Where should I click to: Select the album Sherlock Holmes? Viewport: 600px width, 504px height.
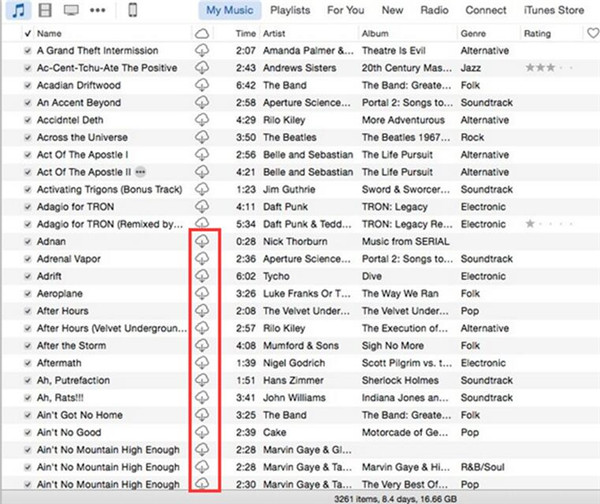pyautogui.click(x=400, y=380)
